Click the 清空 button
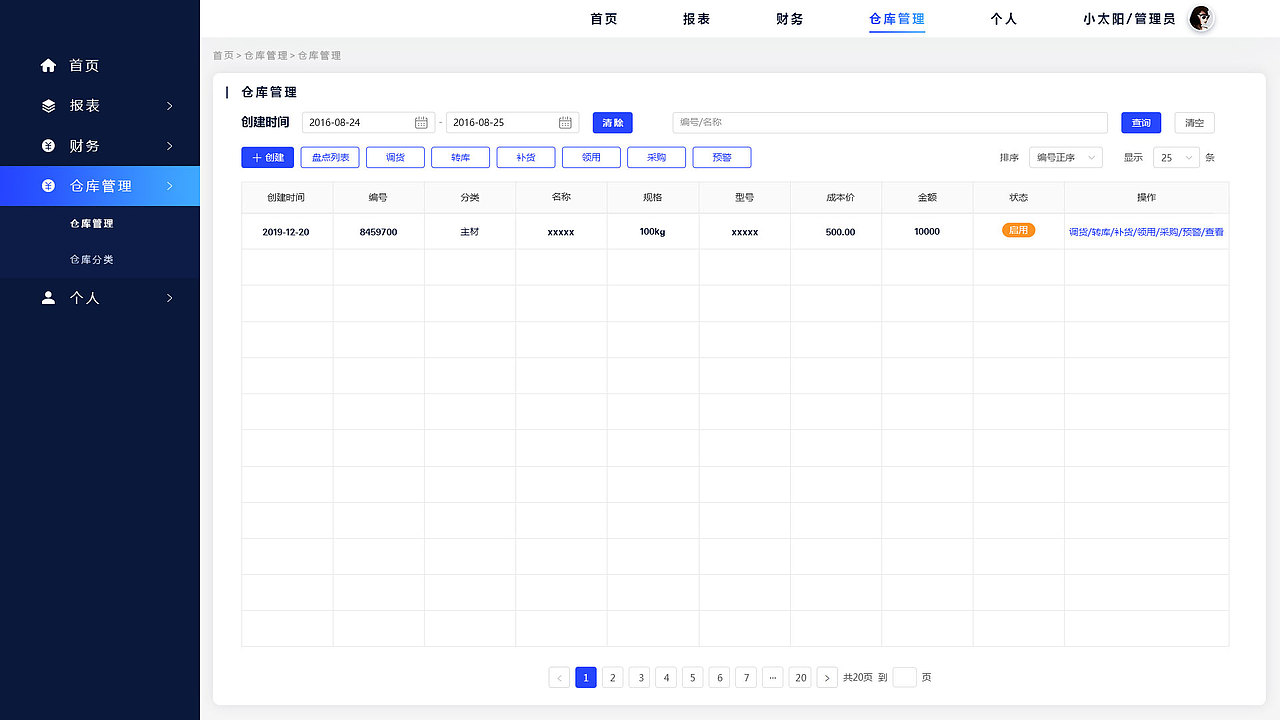The height and width of the screenshot is (720, 1280). coord(1195,123)
